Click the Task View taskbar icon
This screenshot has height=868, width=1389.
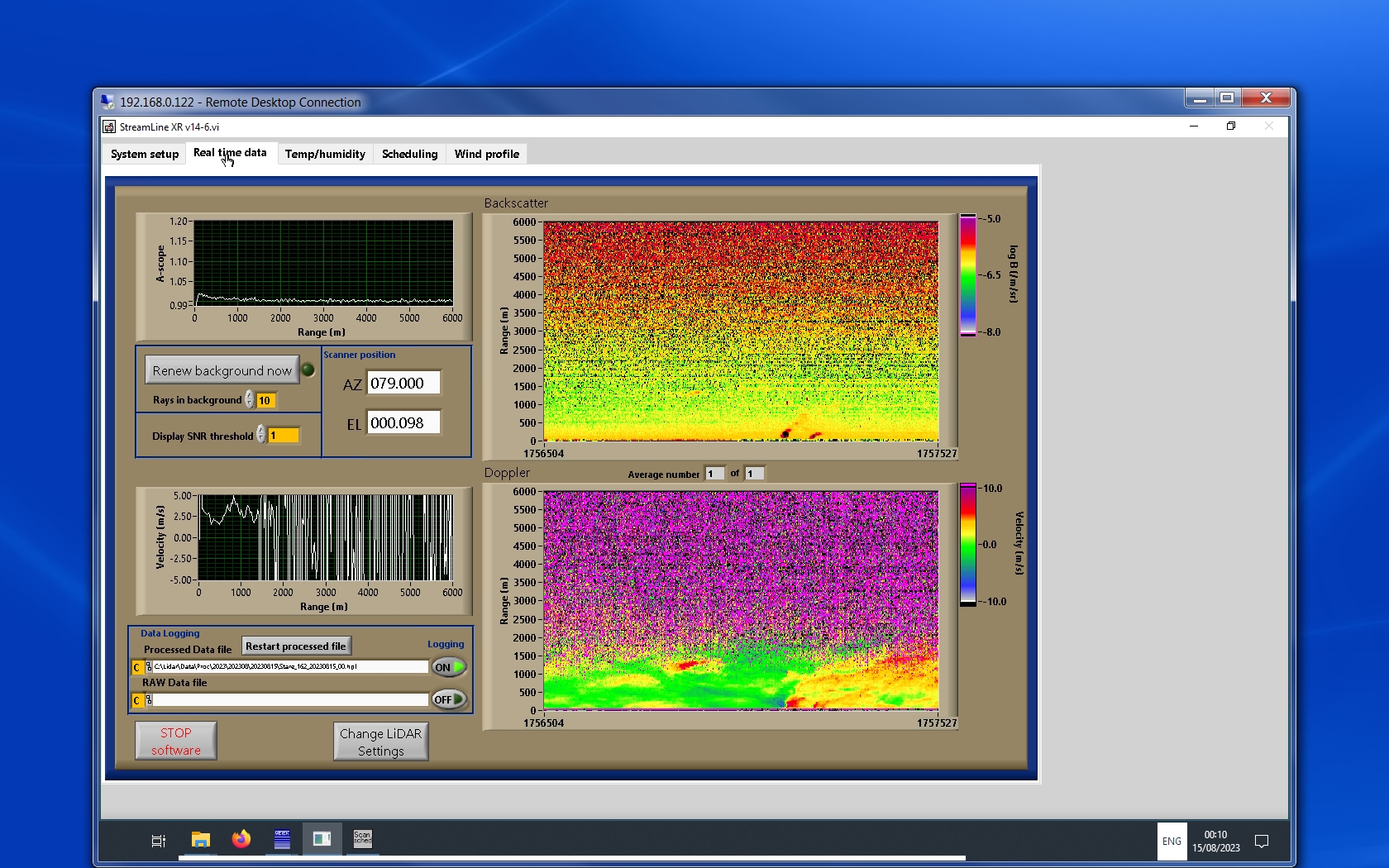(x=159, y=841)
